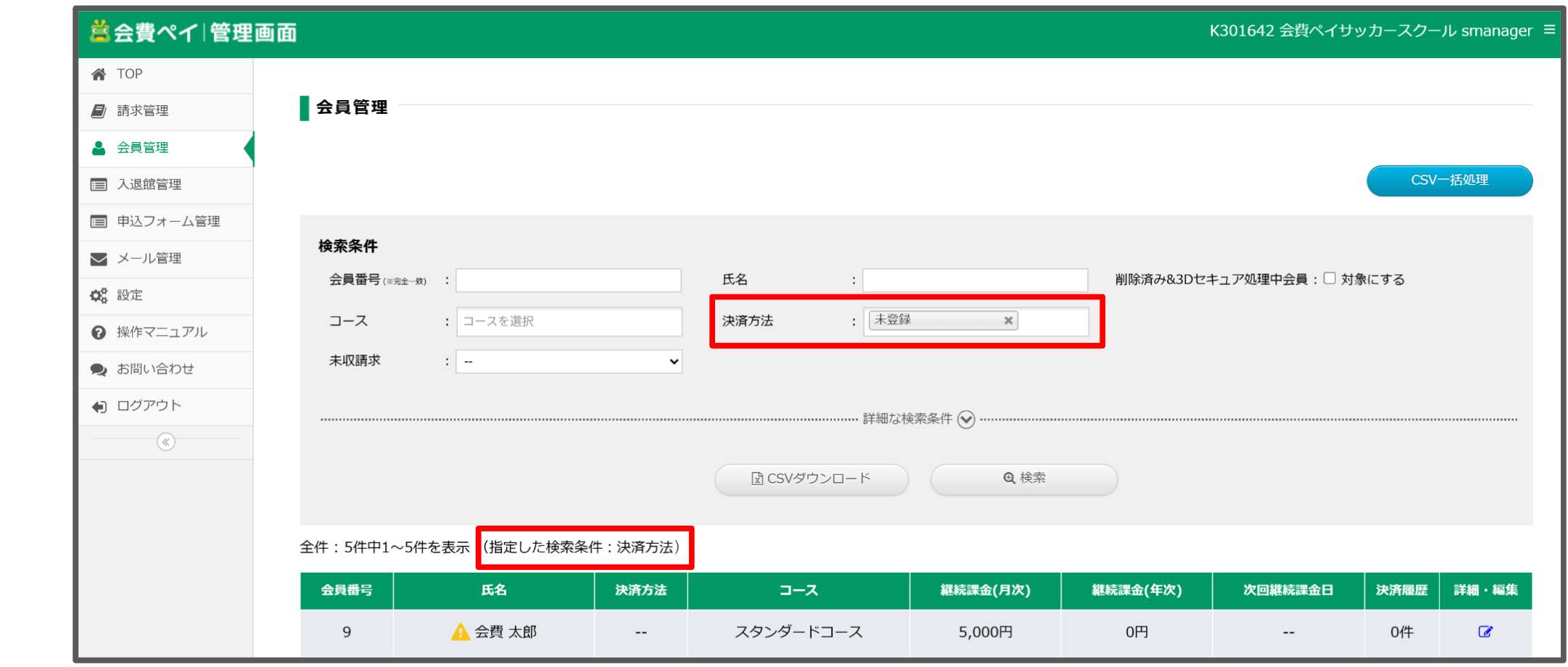This screenshot has width=1568, height=667.
Task: Open the コースを選択 course selector
Action: point(568,321)
